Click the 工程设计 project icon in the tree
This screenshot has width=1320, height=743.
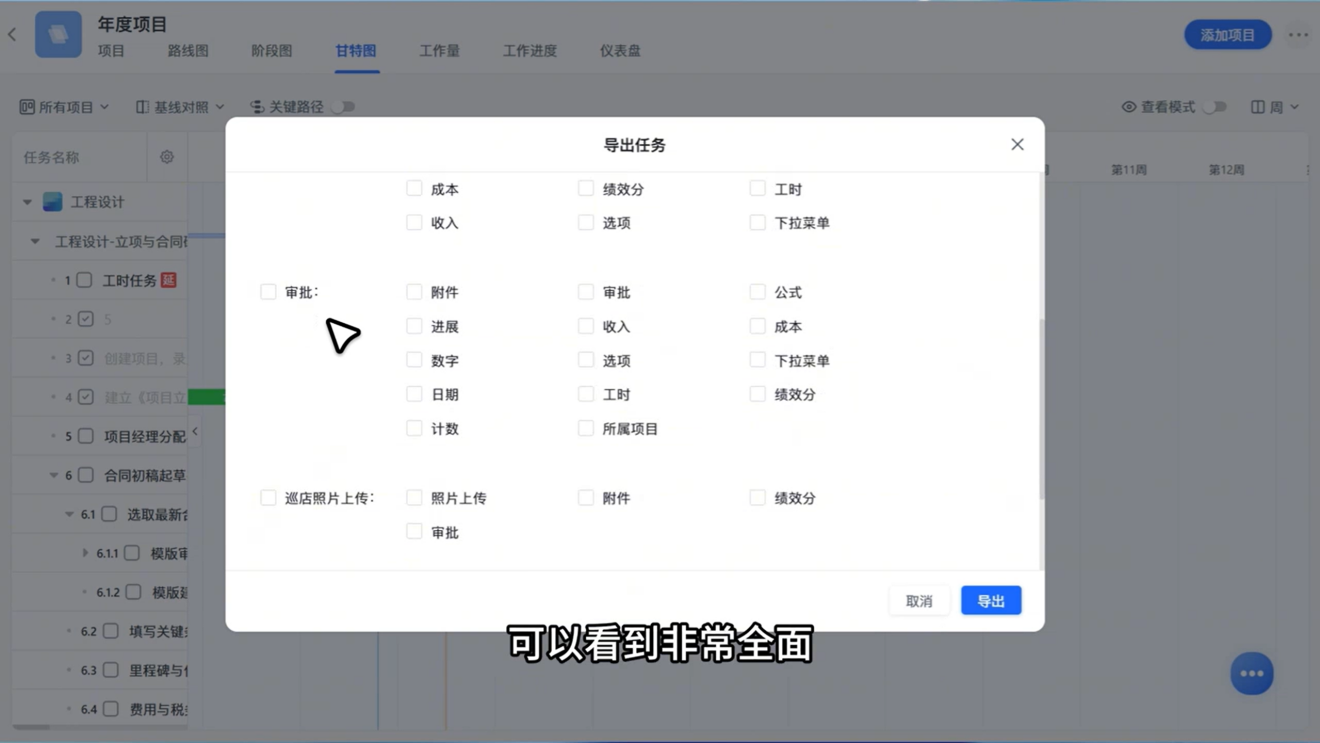point(53,202)
